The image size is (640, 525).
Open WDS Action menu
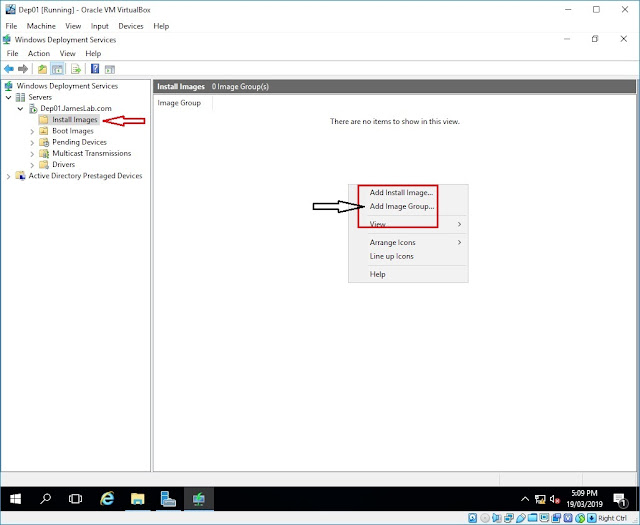39,53
